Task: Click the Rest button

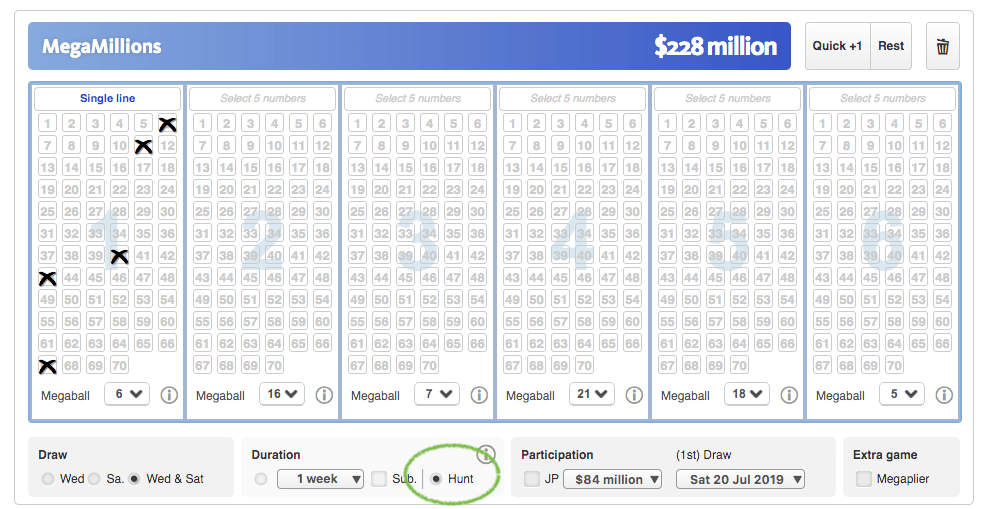Action: coord(891,46)
